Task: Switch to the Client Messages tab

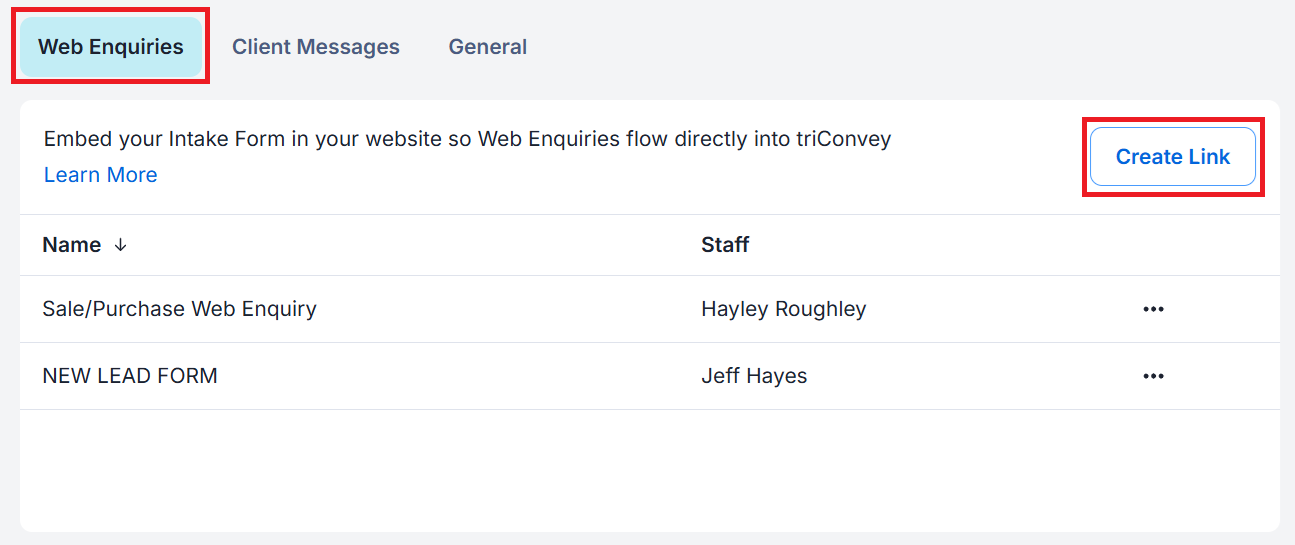Action: point(316,47)
